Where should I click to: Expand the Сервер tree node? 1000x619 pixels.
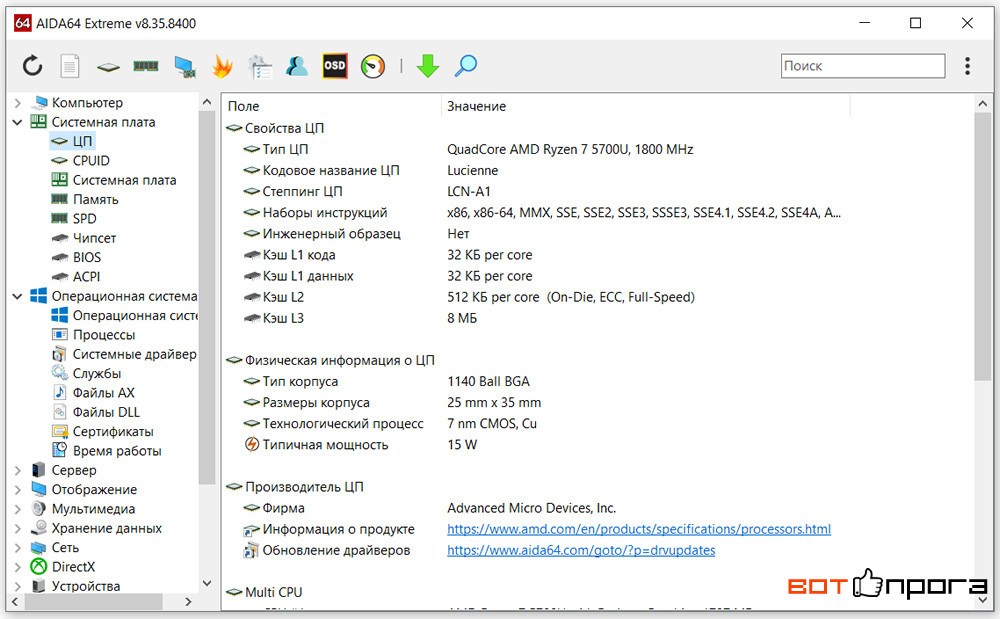pyautogui.click(x=18, y=470)
